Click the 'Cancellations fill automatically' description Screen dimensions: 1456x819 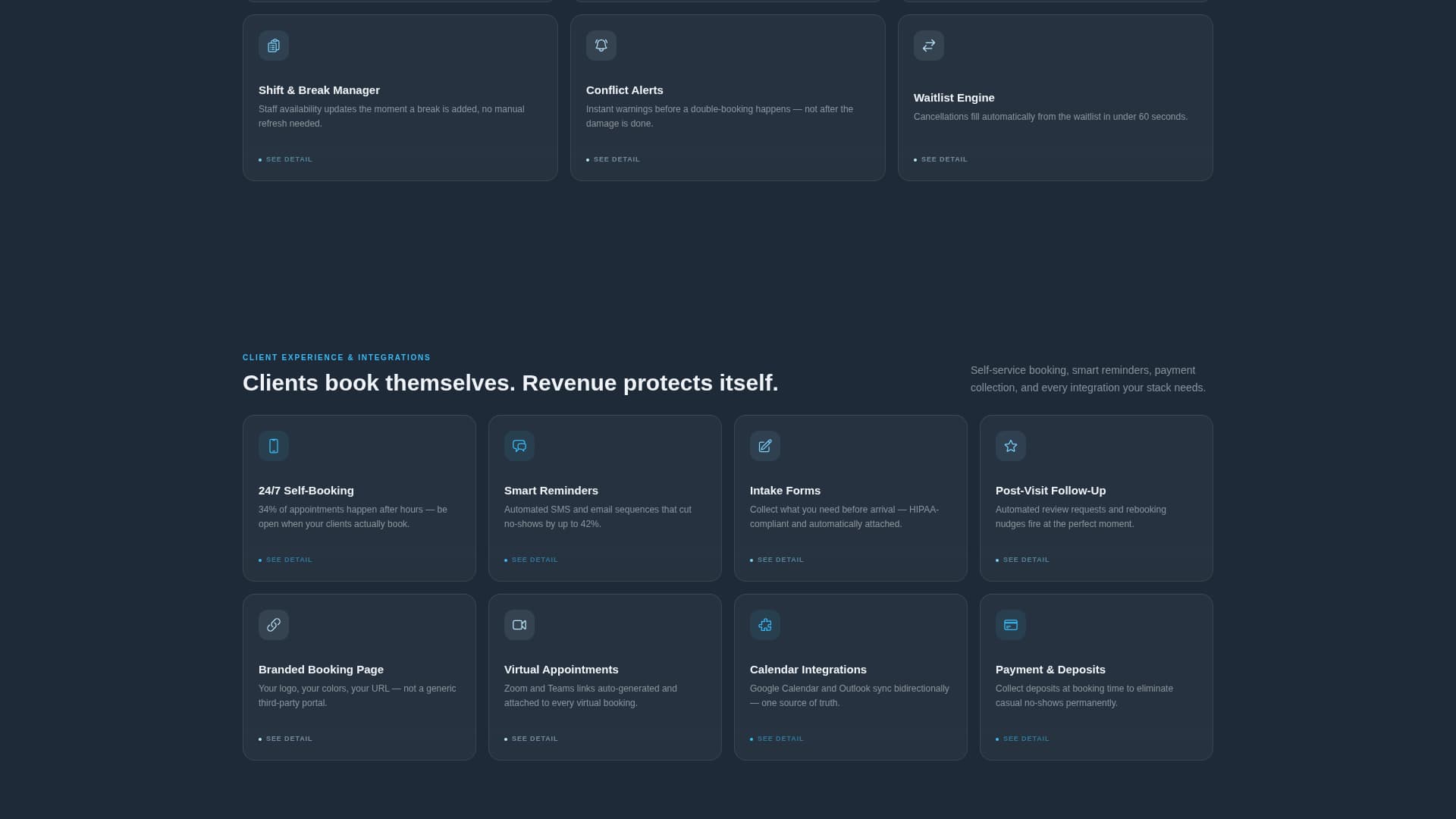[x=1051, y=117]
